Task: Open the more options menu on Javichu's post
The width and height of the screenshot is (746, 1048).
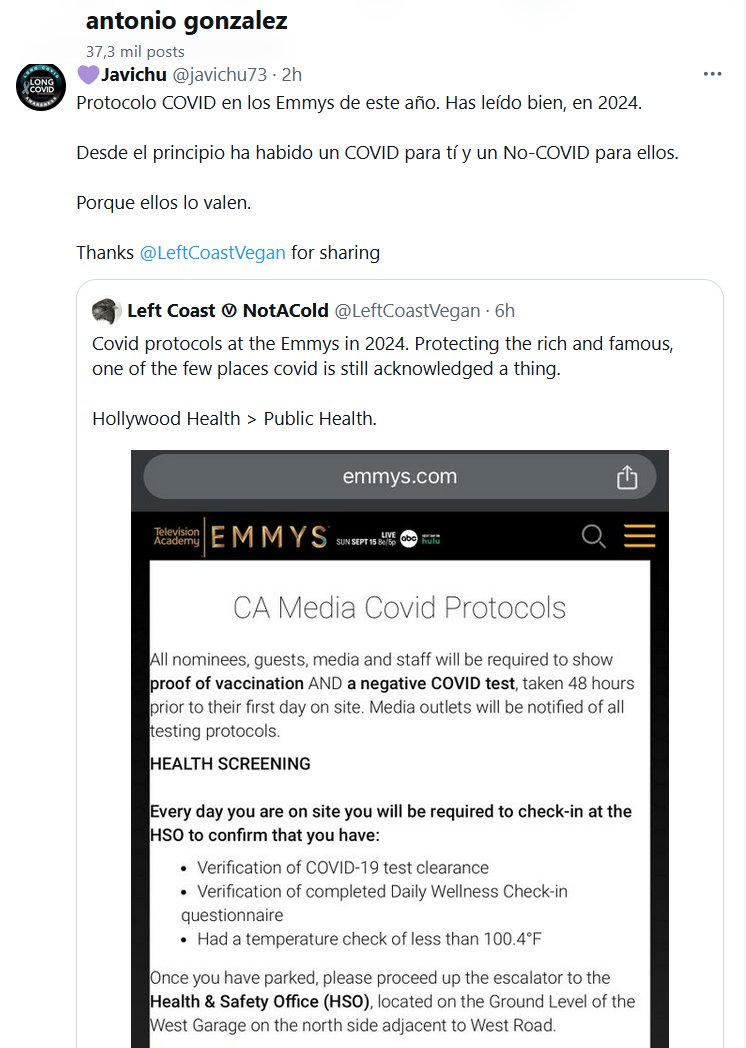Action: [712, 74]
